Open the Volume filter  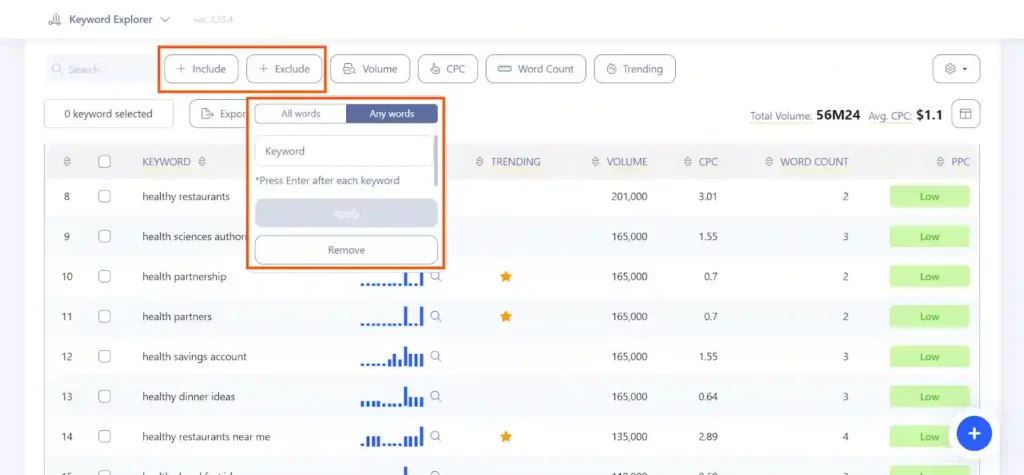click(x=370, y=69)
